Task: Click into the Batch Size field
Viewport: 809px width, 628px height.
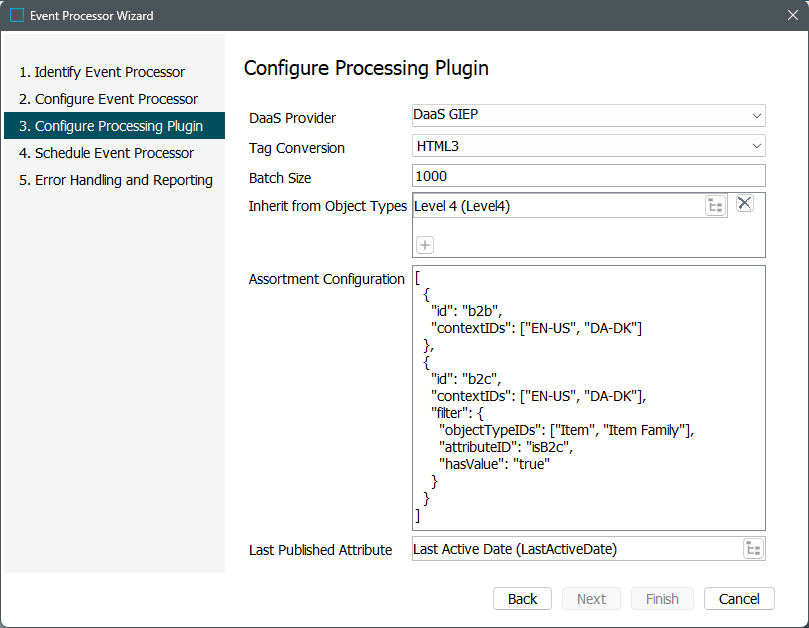Action: [588, 176]
